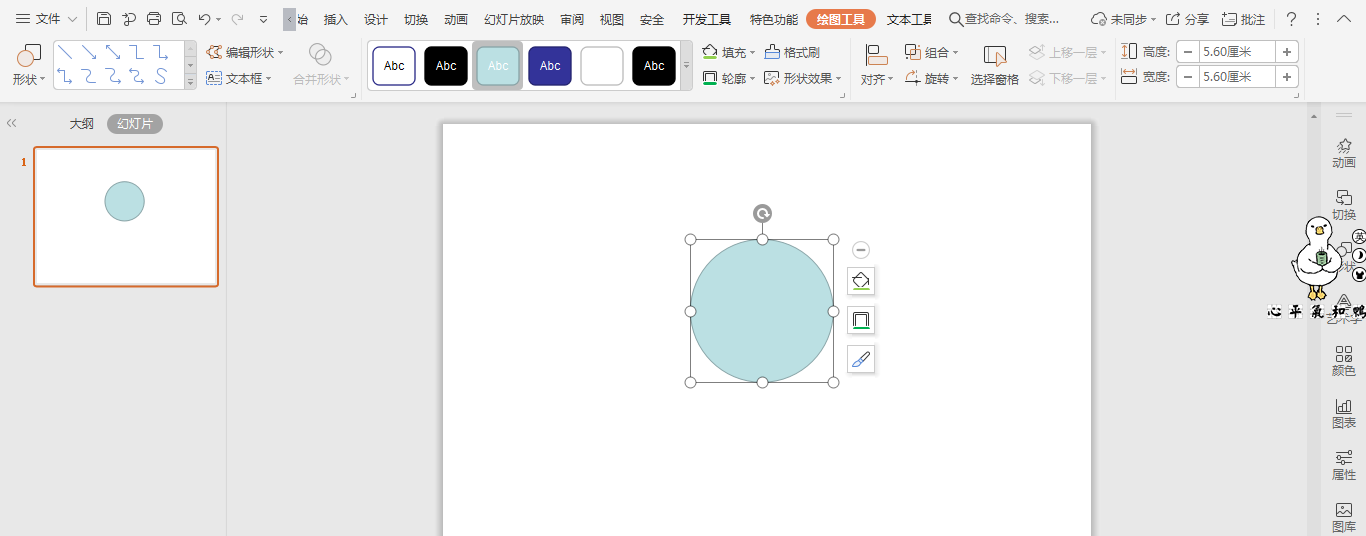Collapse the slide panel with double-chevron
The width and height of the screenshot is (1366, 536).
[12, 123]
